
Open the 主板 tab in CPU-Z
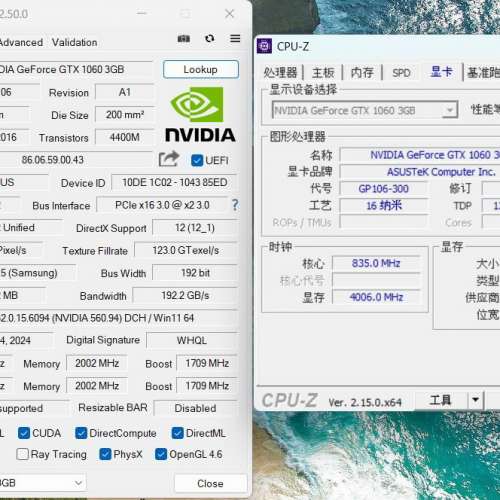click(x=323, y=72)
